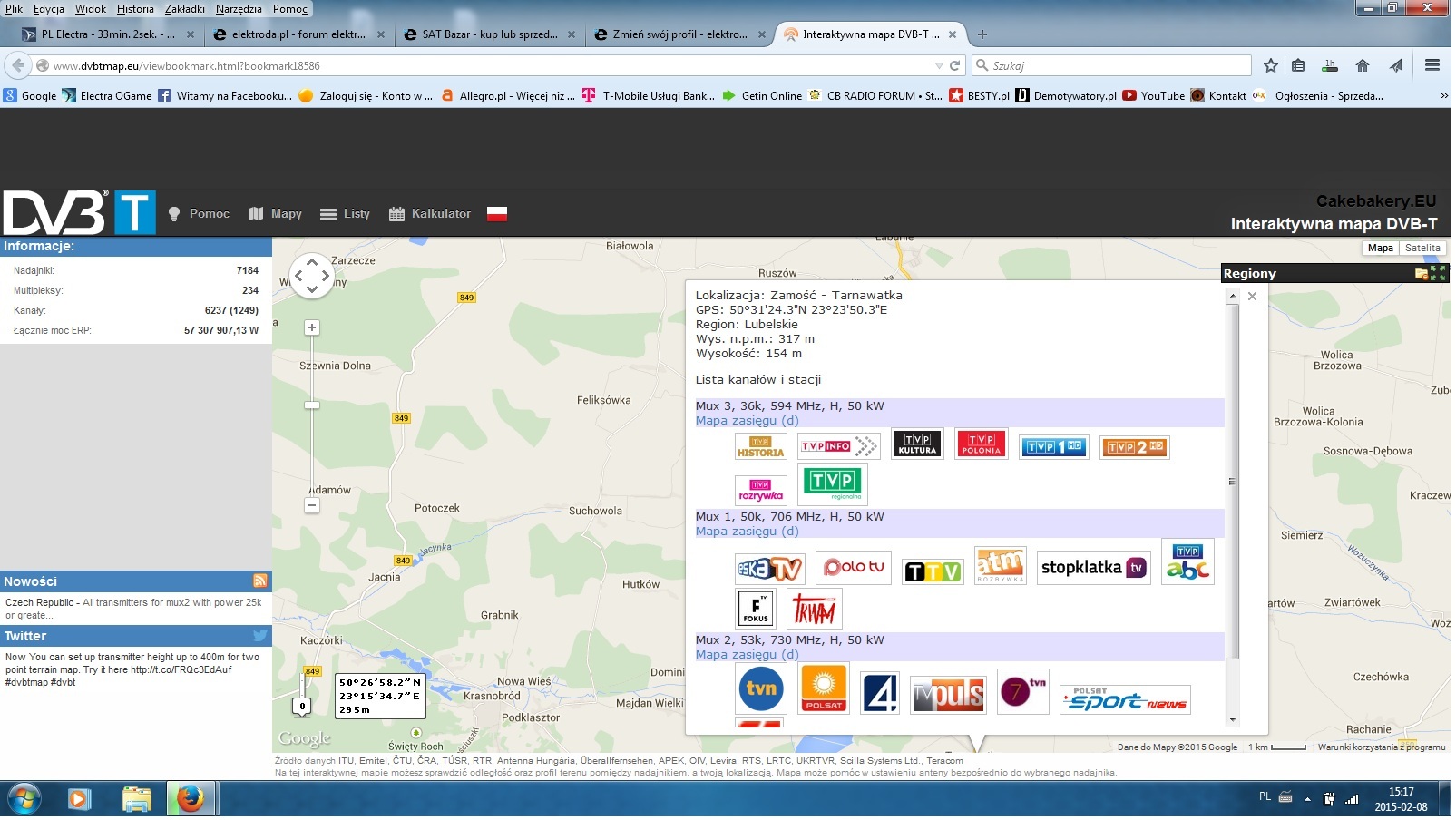Image resolution: width=1456 pixels, height=820 pixels.
Task: Open the TVP Rozrywka channel logo
Action: tap(762, 491)
